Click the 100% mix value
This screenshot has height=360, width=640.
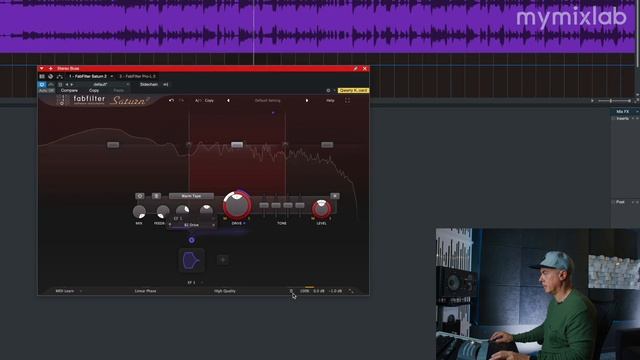click(x=304, y=291)
